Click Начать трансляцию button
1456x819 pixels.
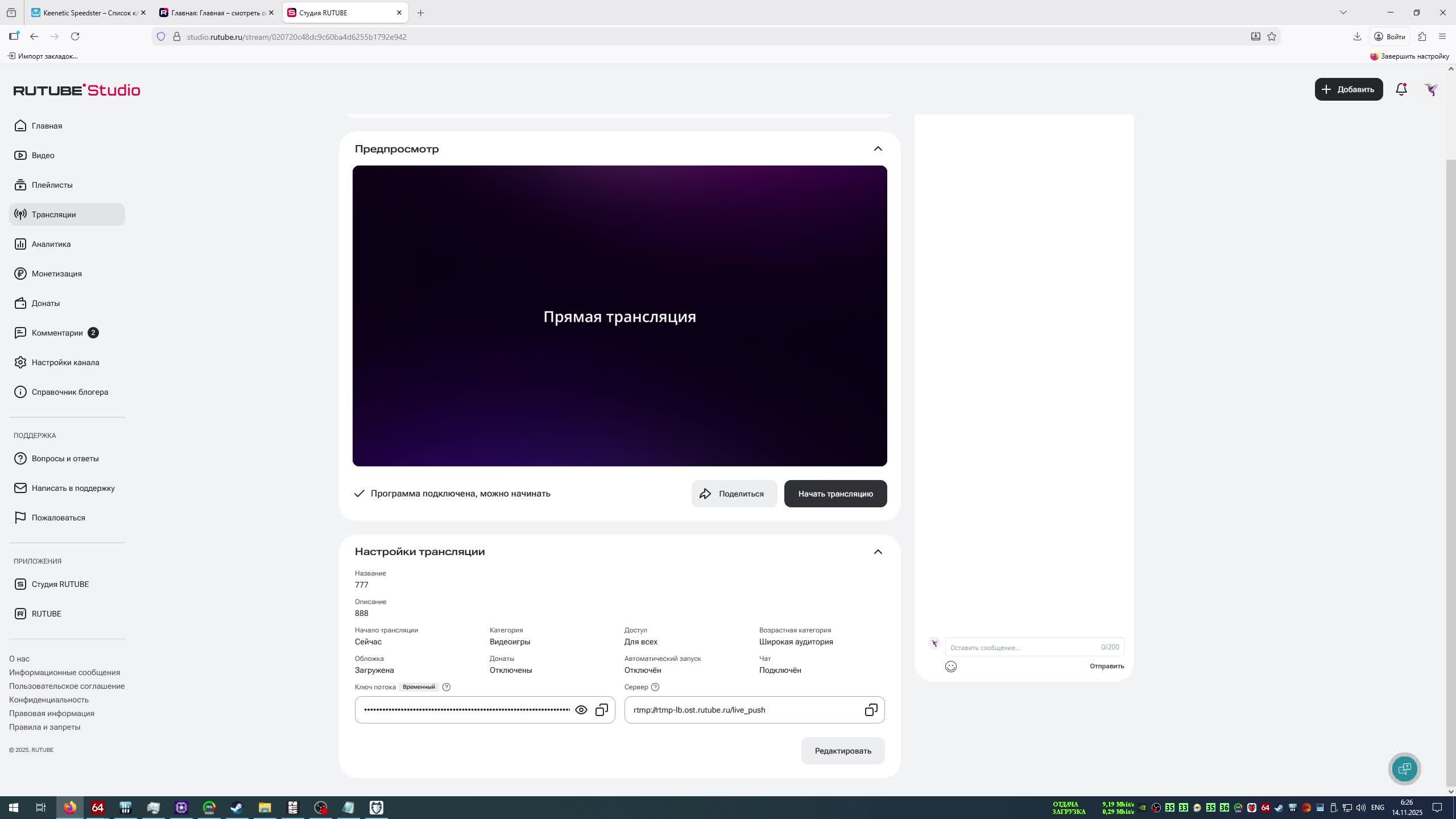tap(835, 494)
